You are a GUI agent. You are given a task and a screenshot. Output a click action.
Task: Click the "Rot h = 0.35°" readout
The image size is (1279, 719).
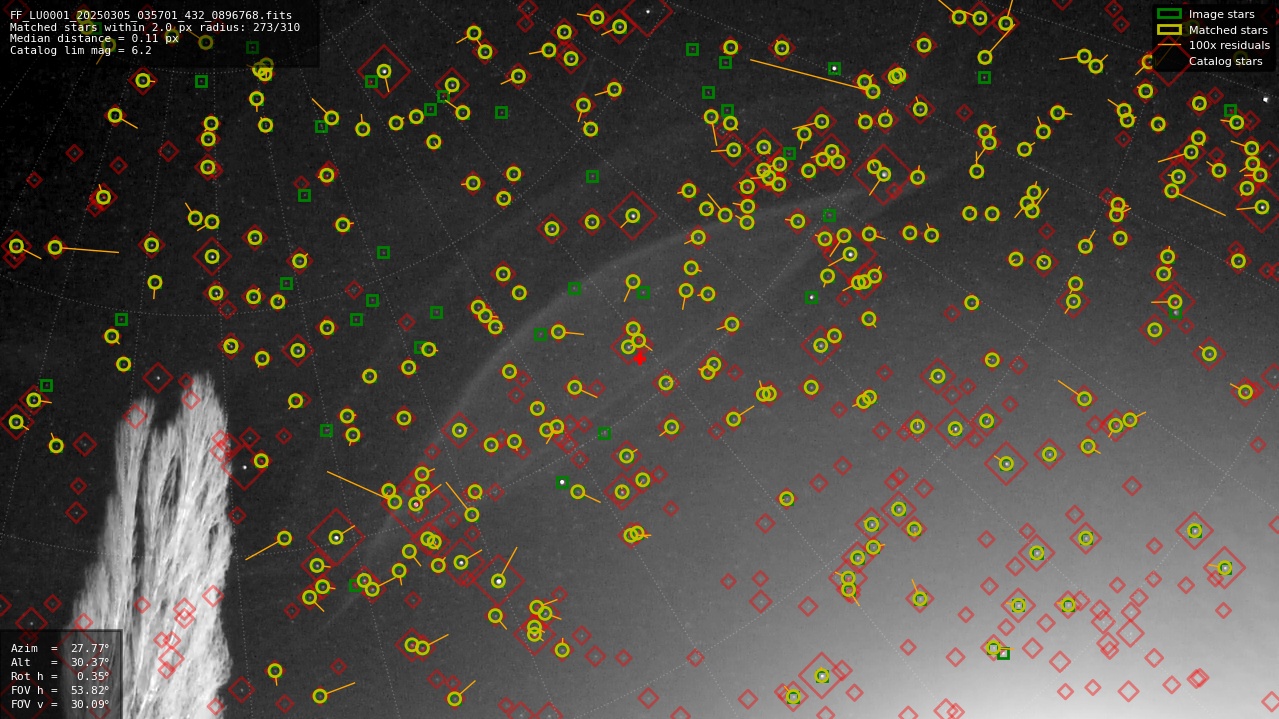click(x=60, y=677)
